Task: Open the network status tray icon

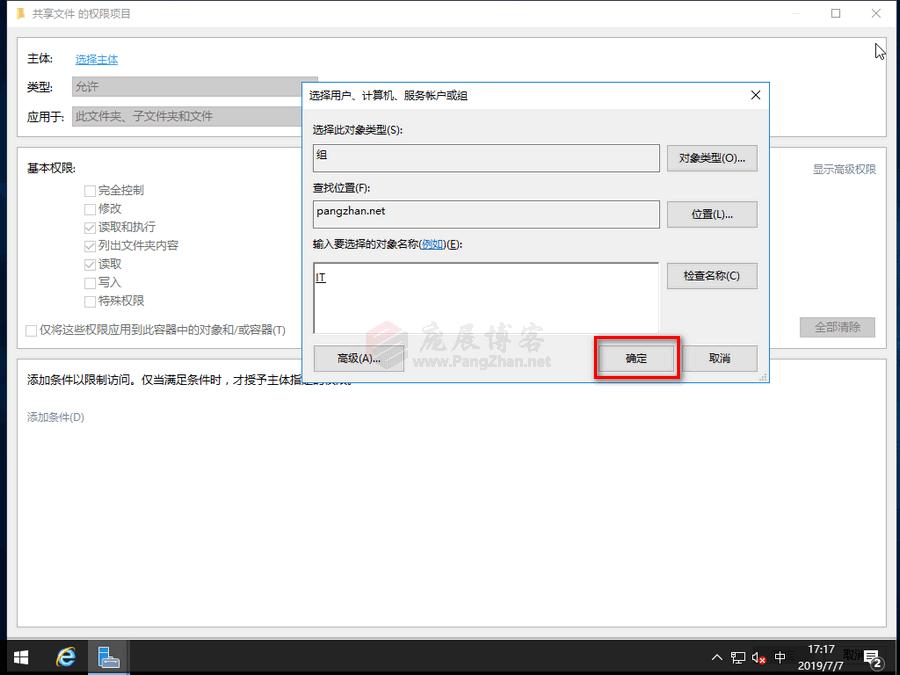Action: [x=737, y=657]
